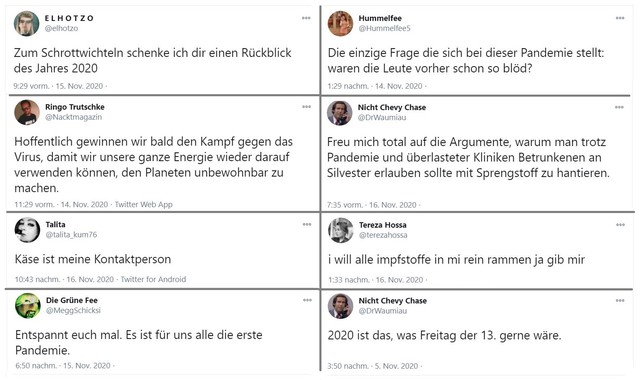Click the 'Twitter for Android' source link
The width and height of the screenshot is (640, 380).
[153, 280]
